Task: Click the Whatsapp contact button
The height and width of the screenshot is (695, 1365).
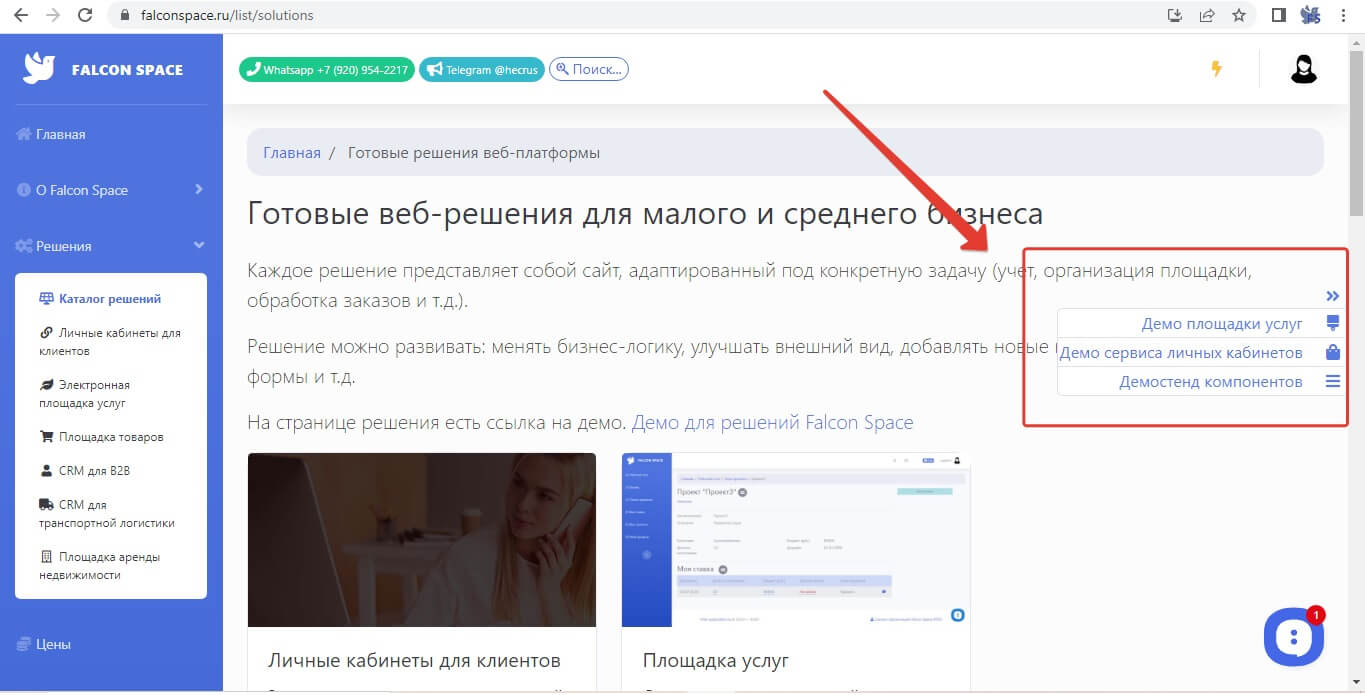Action: coord(326,70)
